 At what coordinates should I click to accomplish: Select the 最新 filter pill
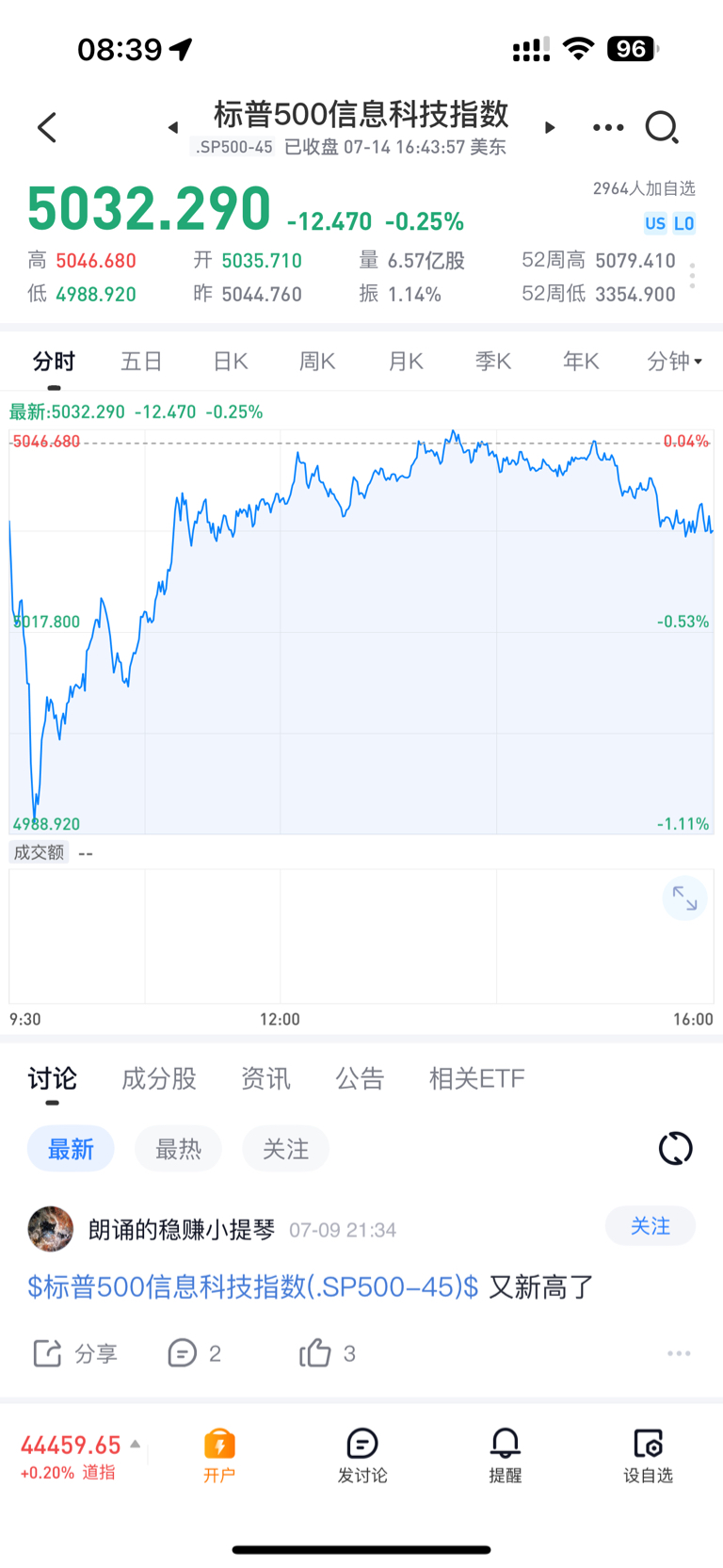click(71, 1149)
